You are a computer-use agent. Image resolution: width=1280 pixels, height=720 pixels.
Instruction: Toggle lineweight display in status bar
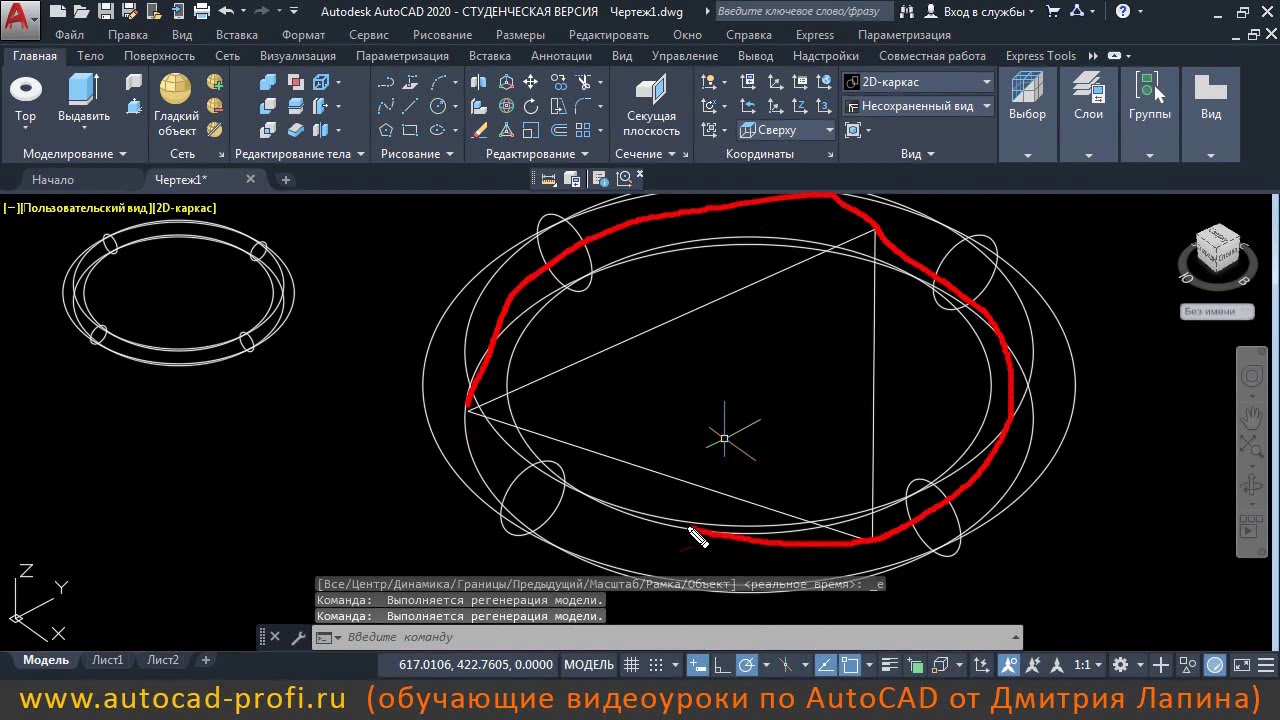[x=888, y=665]
